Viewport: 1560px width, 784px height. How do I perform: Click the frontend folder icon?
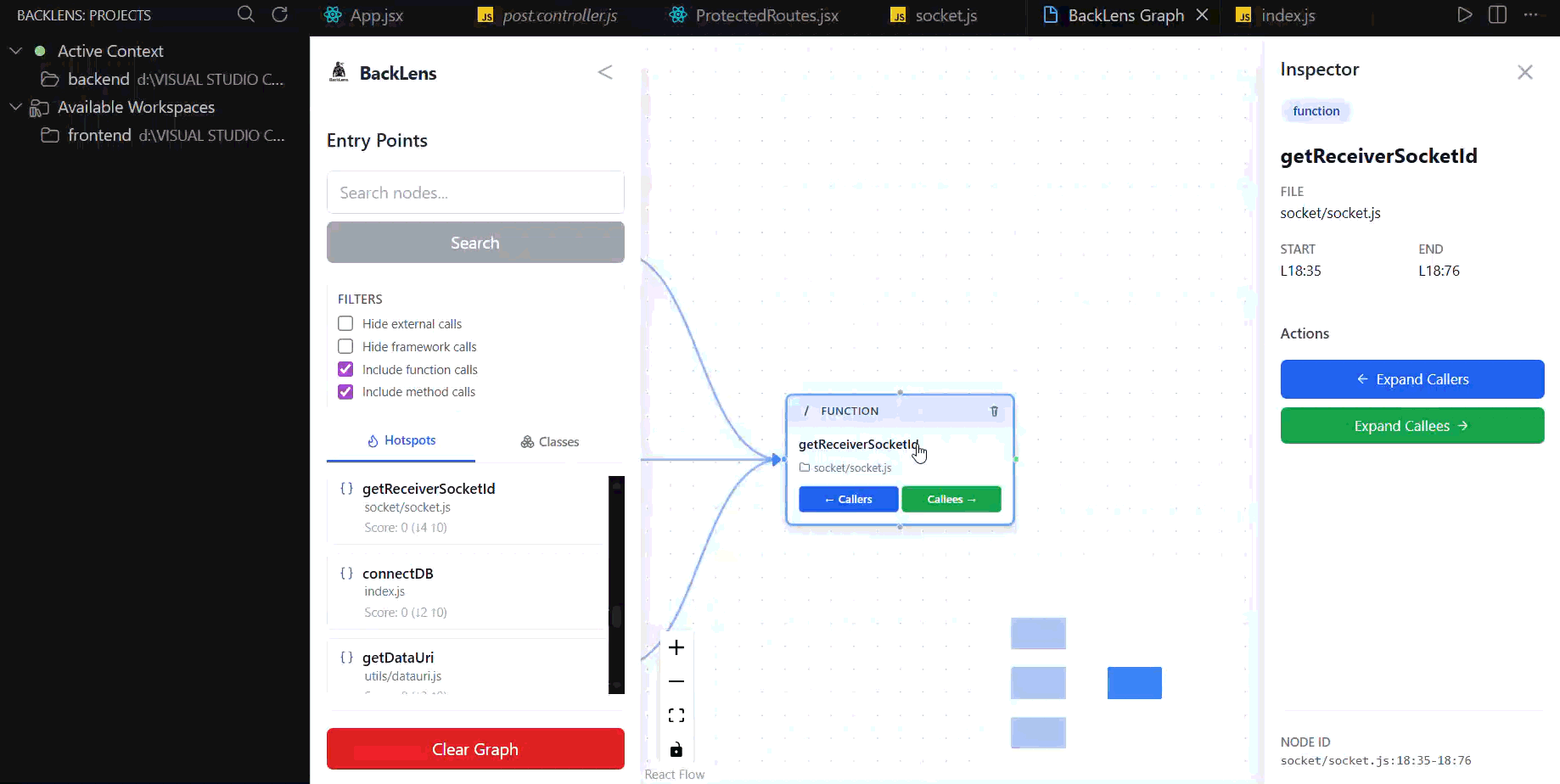pyautogui.click(x=50, y=135)
